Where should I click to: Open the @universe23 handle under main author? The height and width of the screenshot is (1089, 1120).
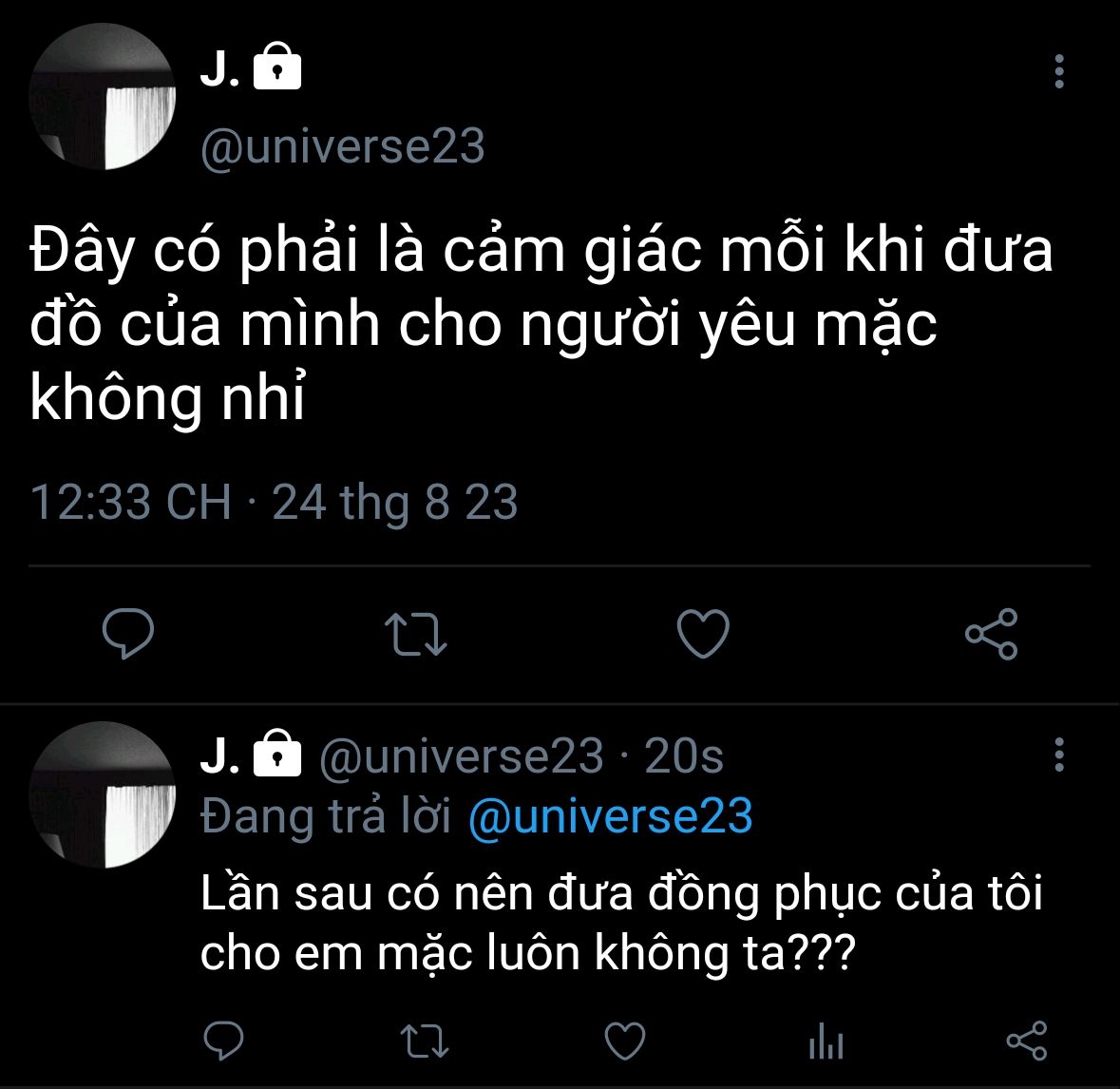pos(343,146)
